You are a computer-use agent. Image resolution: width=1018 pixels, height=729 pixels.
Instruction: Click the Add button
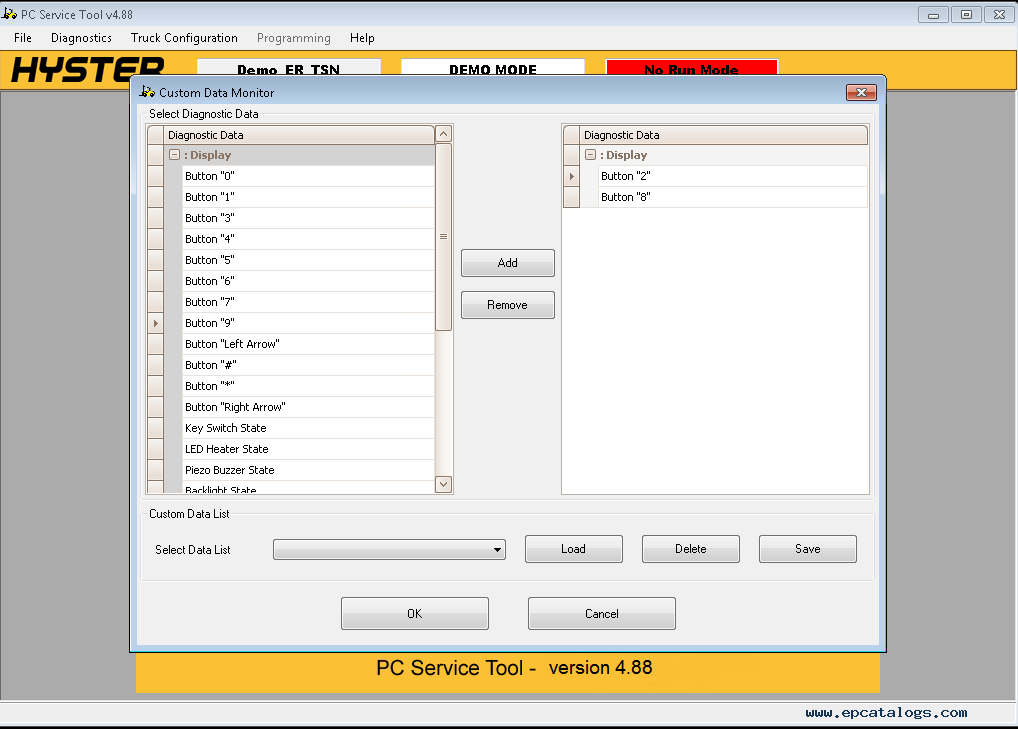coord(507,262)
